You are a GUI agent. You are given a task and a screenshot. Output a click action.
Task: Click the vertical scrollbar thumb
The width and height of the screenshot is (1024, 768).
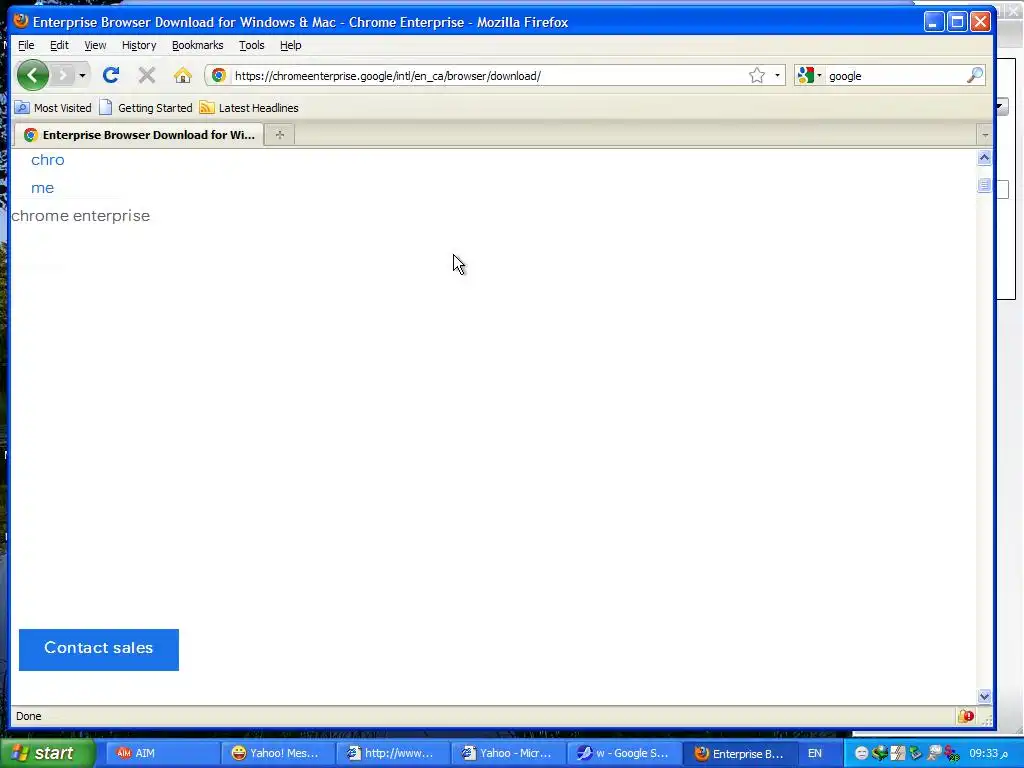pyautogui.click(x=984, y=185)
